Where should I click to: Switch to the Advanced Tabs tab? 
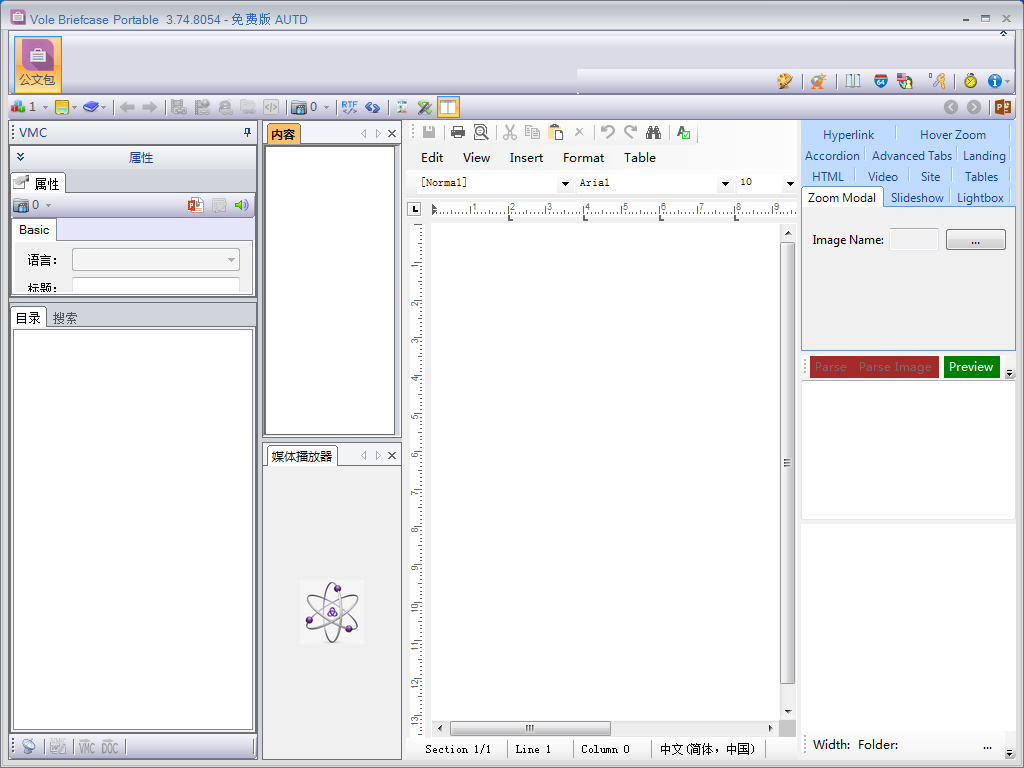[912, 155]
